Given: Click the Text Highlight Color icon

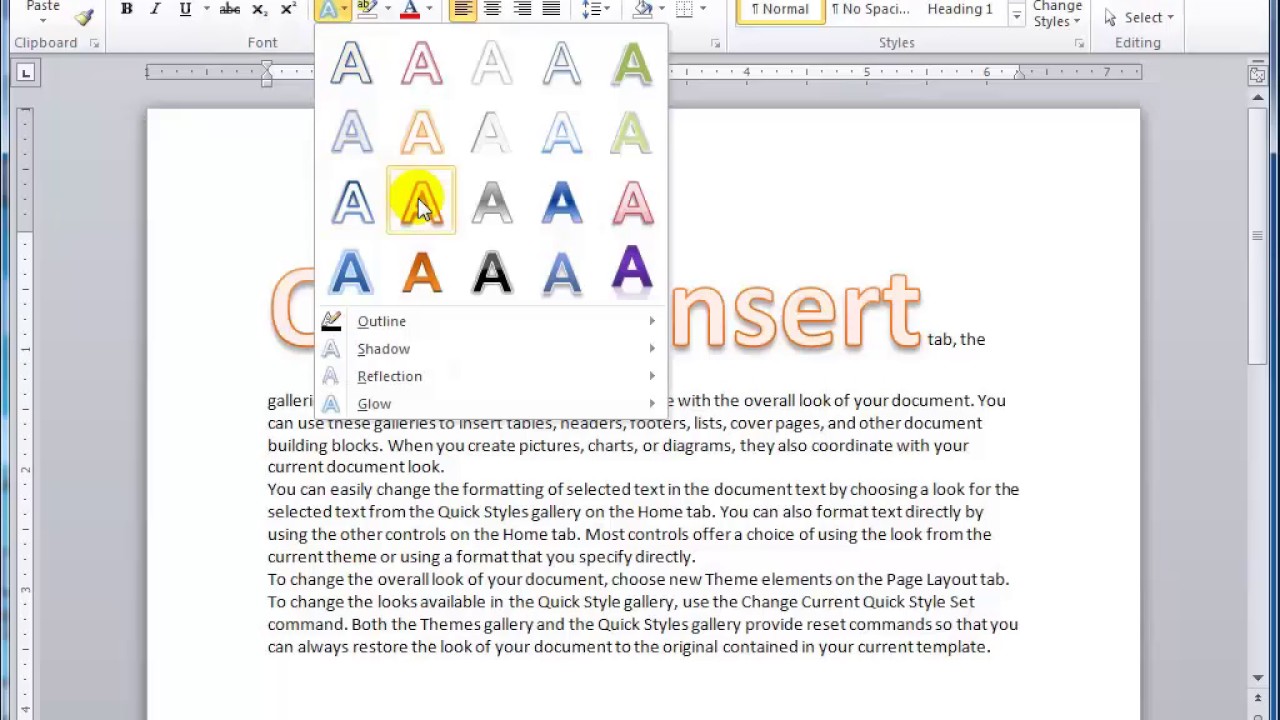Looking at the screenshot, I should click(366, 9).
